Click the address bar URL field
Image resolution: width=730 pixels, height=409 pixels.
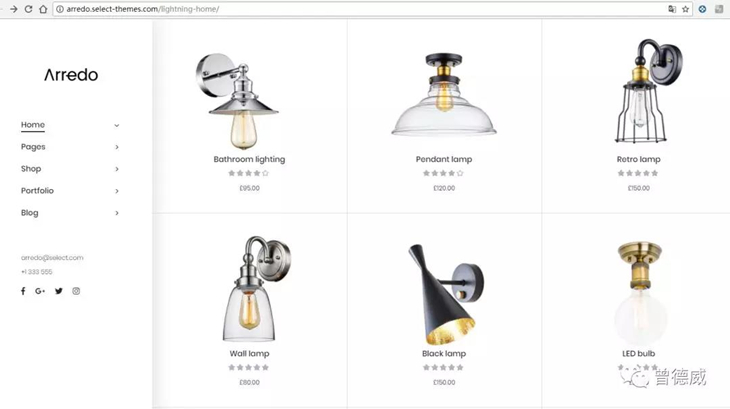361,9
